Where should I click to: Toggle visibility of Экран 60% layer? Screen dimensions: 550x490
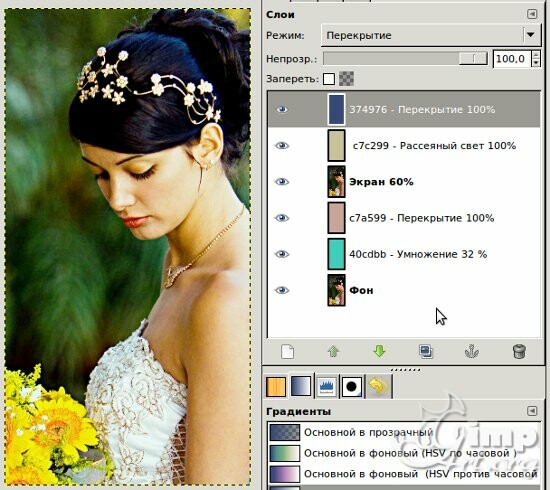[x=282, y=182]
